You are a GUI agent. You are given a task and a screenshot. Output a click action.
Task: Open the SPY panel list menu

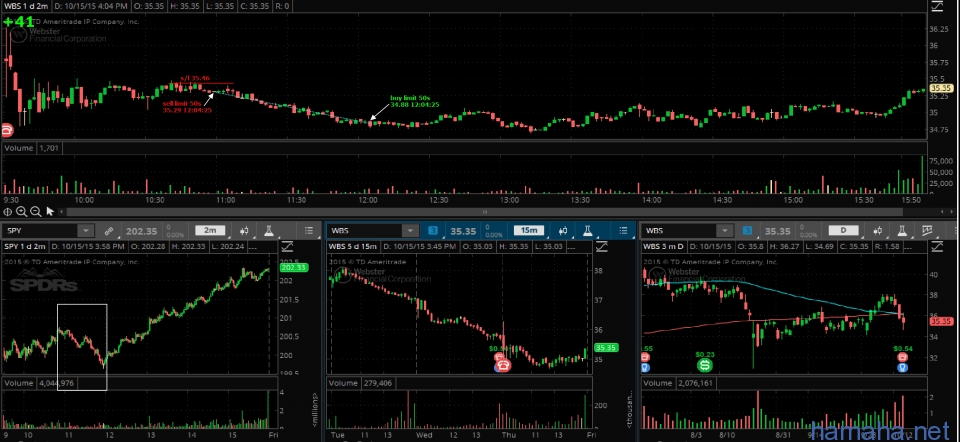(x=307, y=231)
